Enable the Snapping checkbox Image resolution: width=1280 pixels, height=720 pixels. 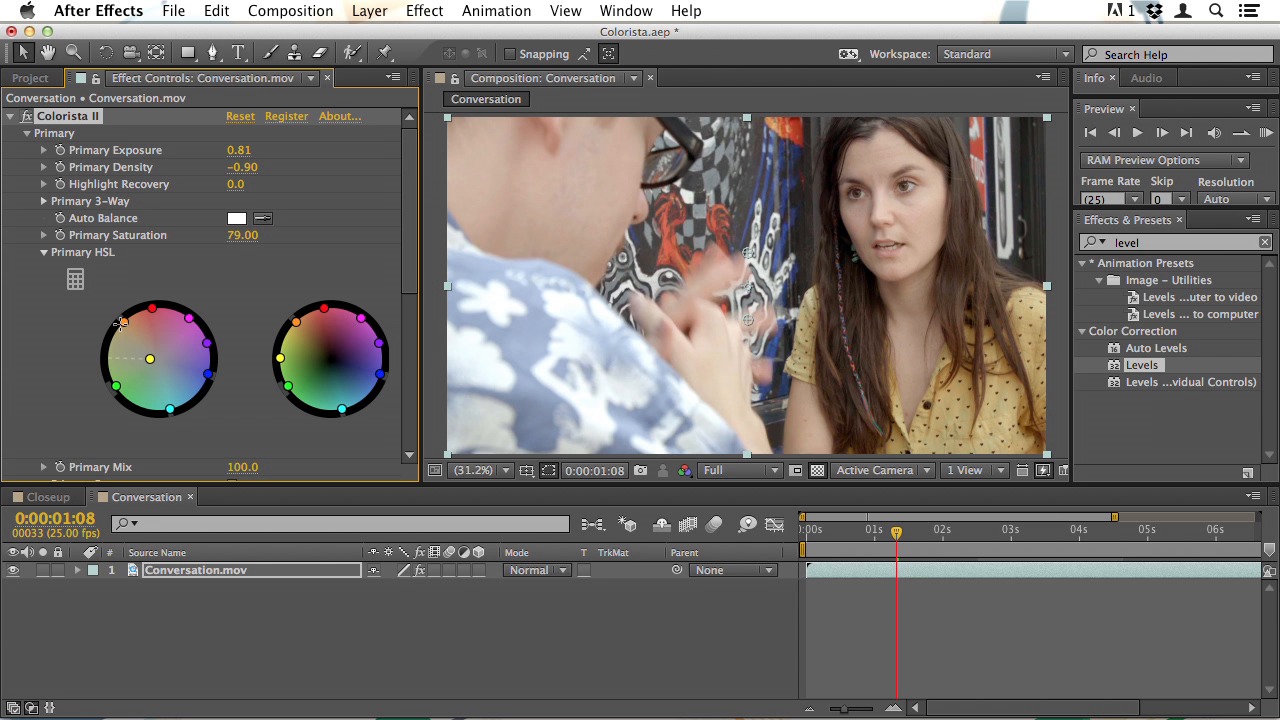[x=510, y=54]
